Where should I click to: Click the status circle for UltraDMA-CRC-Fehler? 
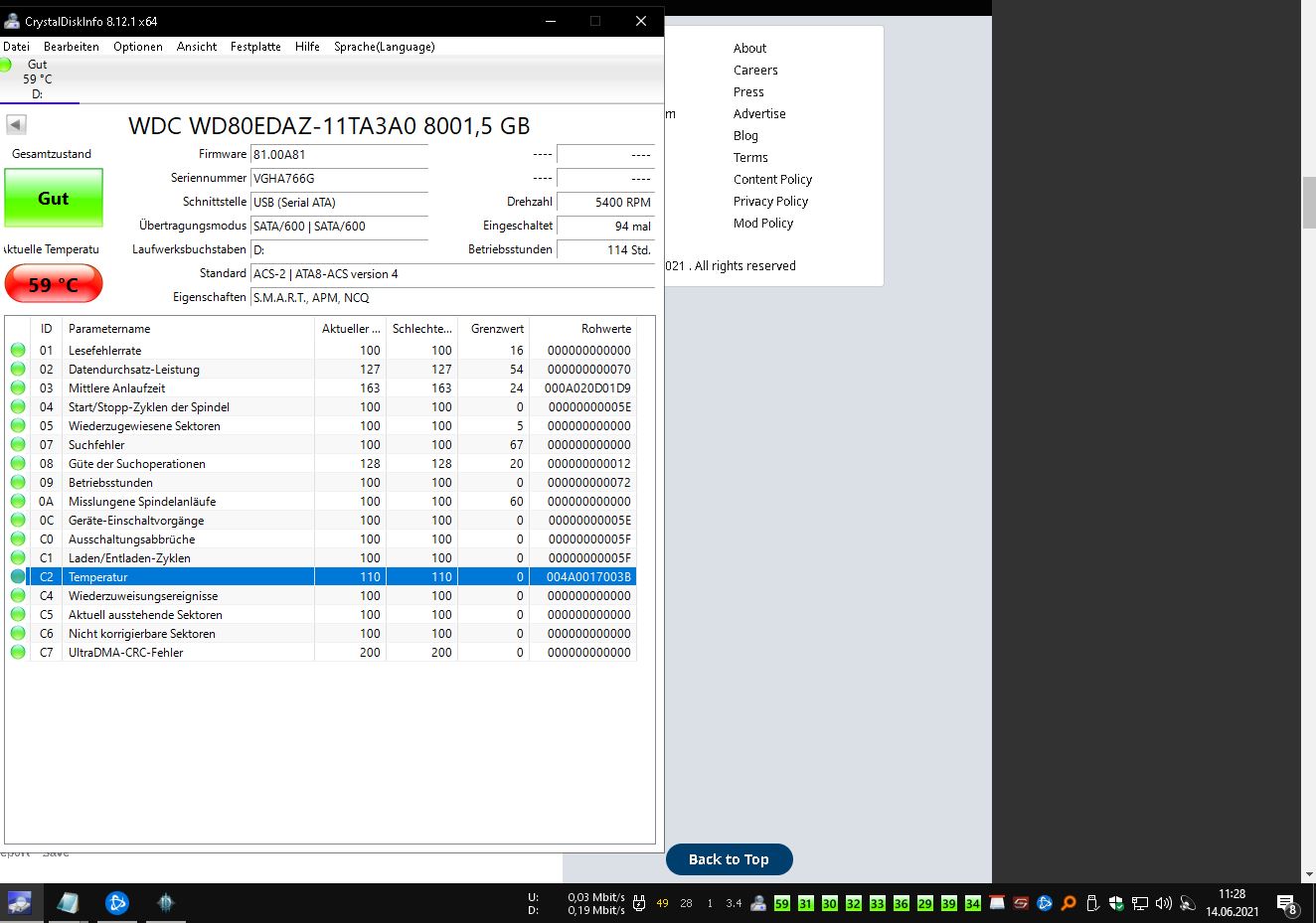pos(18,652)
